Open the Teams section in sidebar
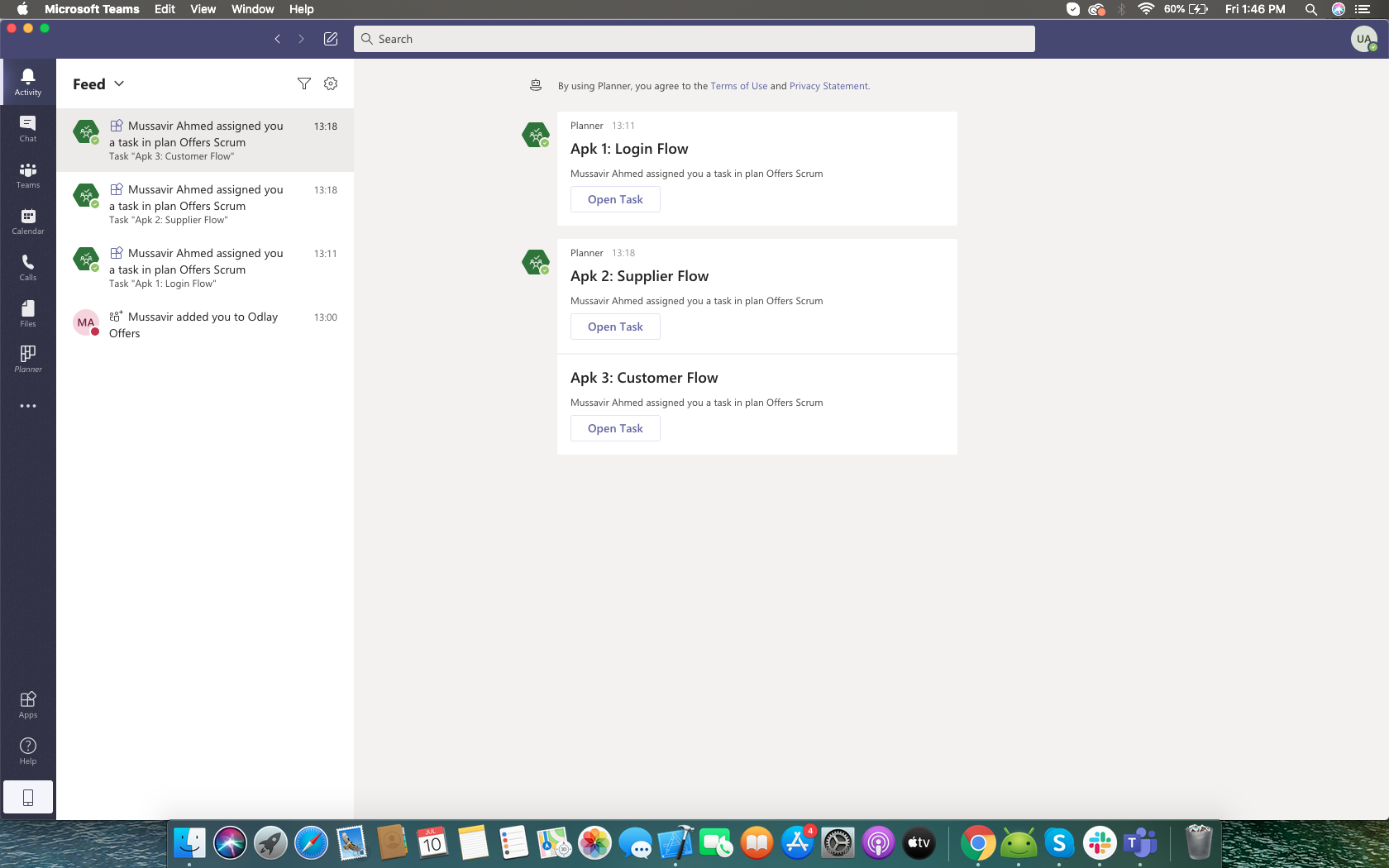Image resolution: width=1389 pixels, height=868 pixels. click(27, 174)
